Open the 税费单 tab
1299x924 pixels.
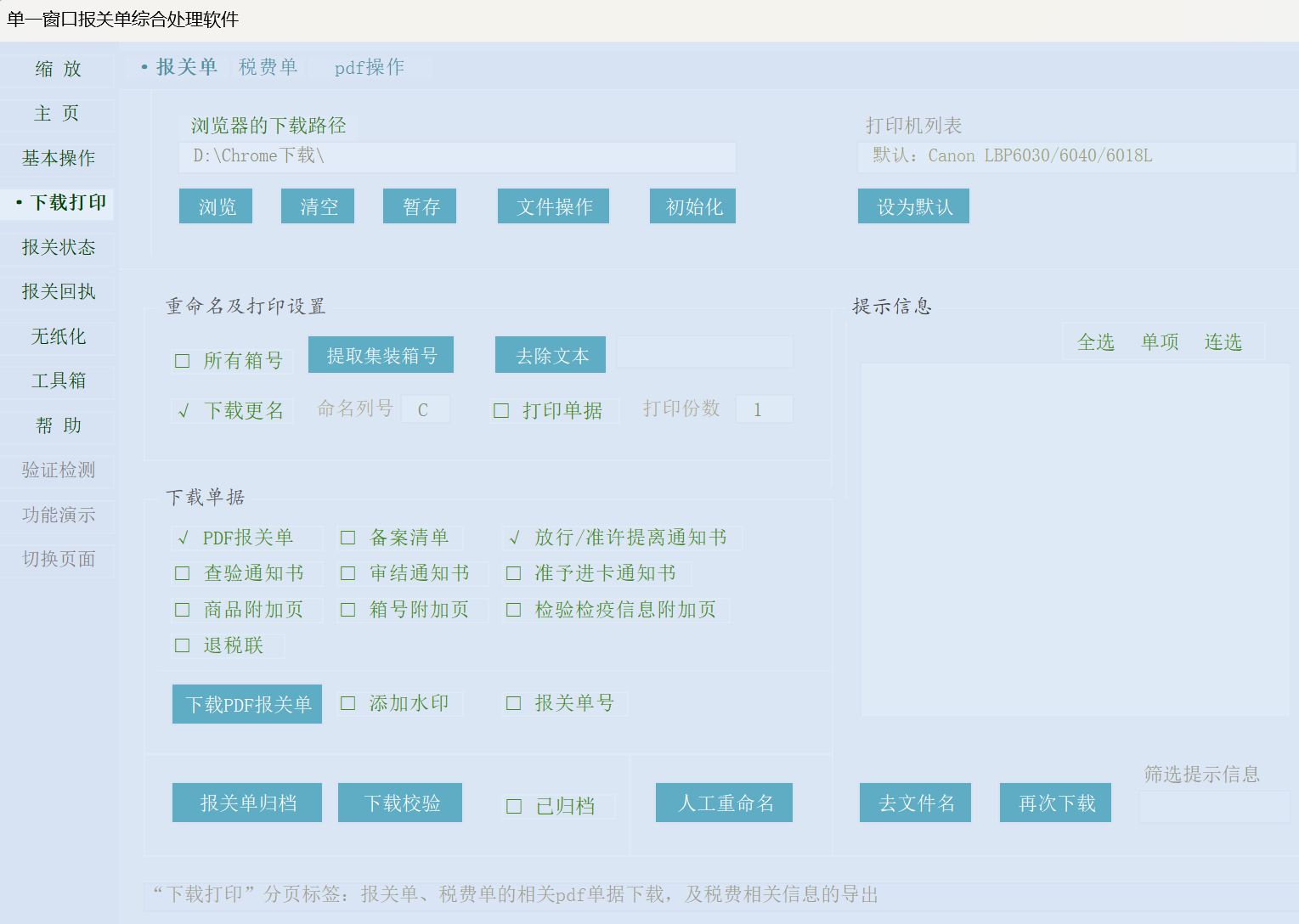tap(268, 67)
